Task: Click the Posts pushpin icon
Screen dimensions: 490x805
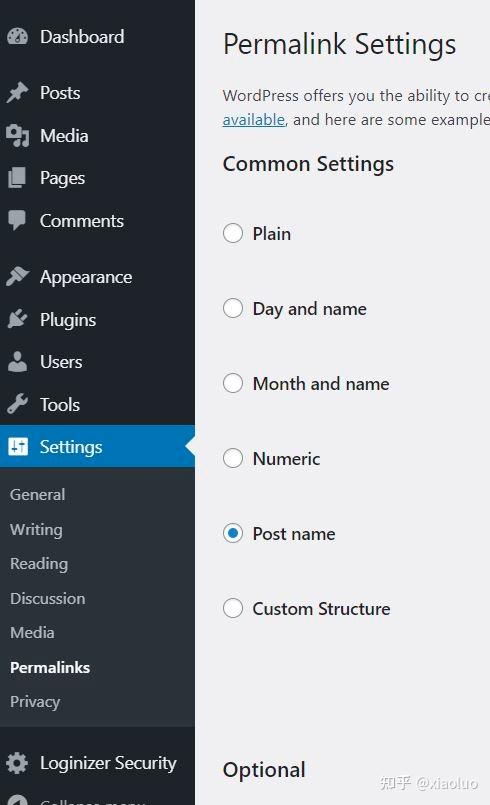Action: tap(17, 92)
